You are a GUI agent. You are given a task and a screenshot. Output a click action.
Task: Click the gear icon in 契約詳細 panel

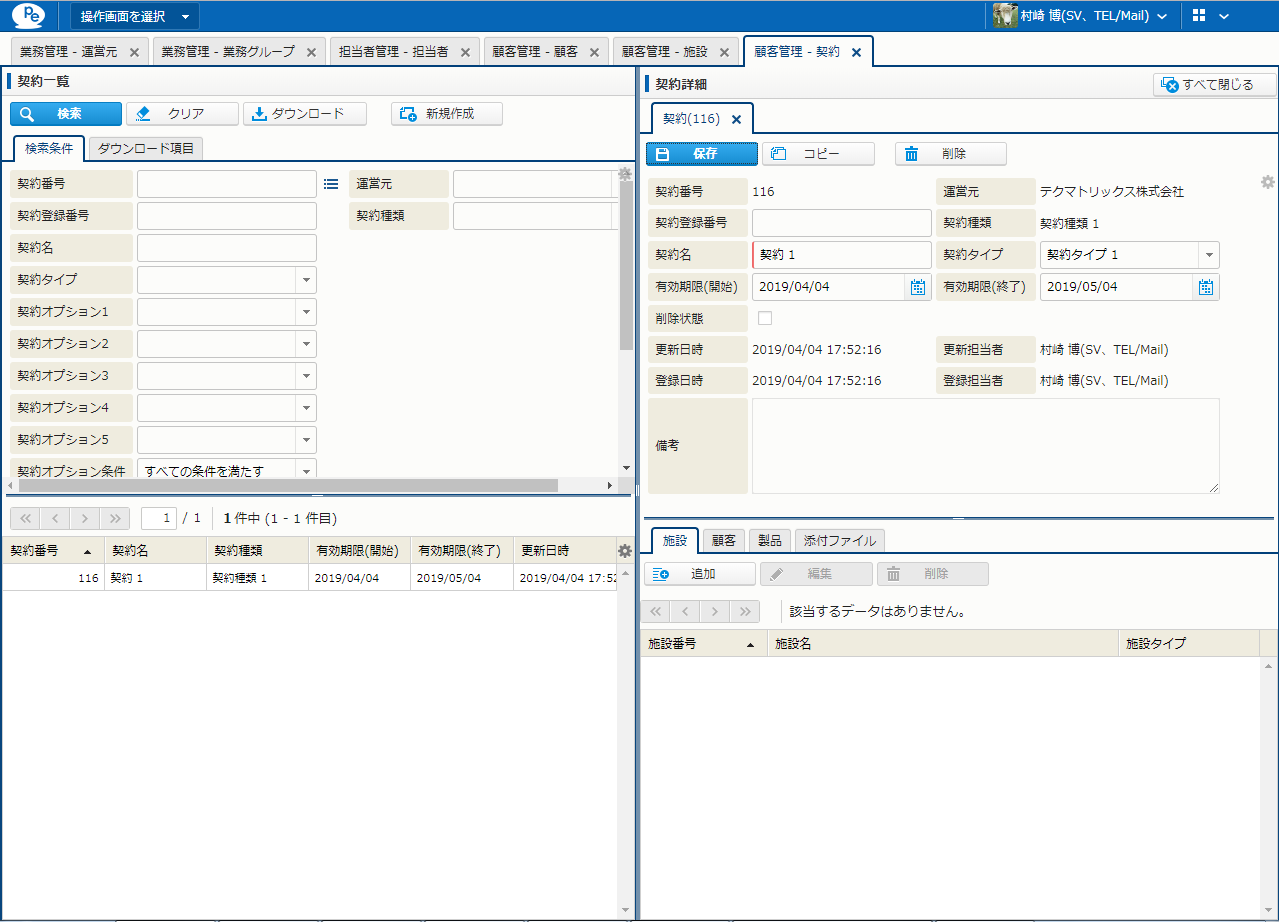coord(1267,182)
